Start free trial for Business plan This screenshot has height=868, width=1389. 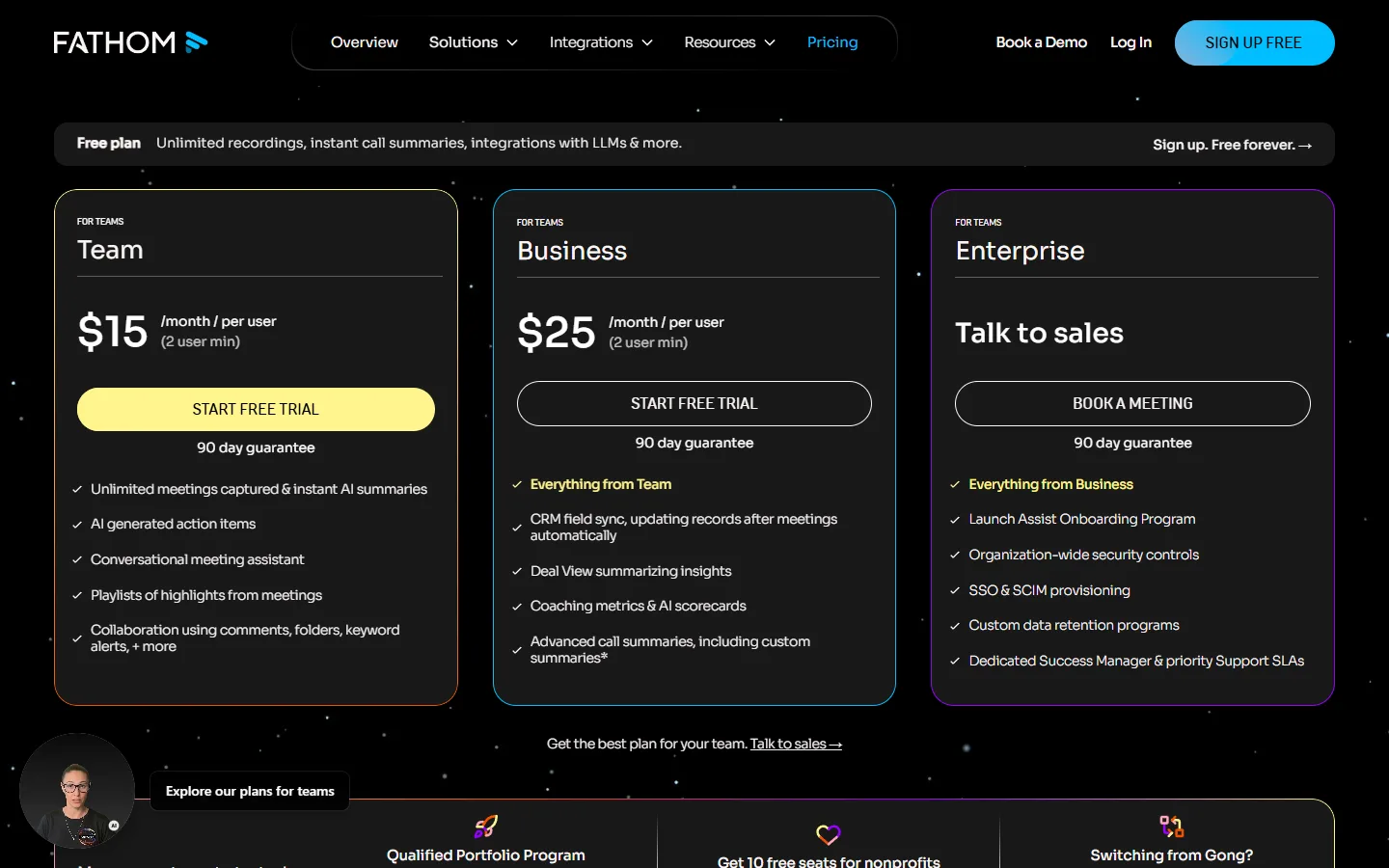694,403
